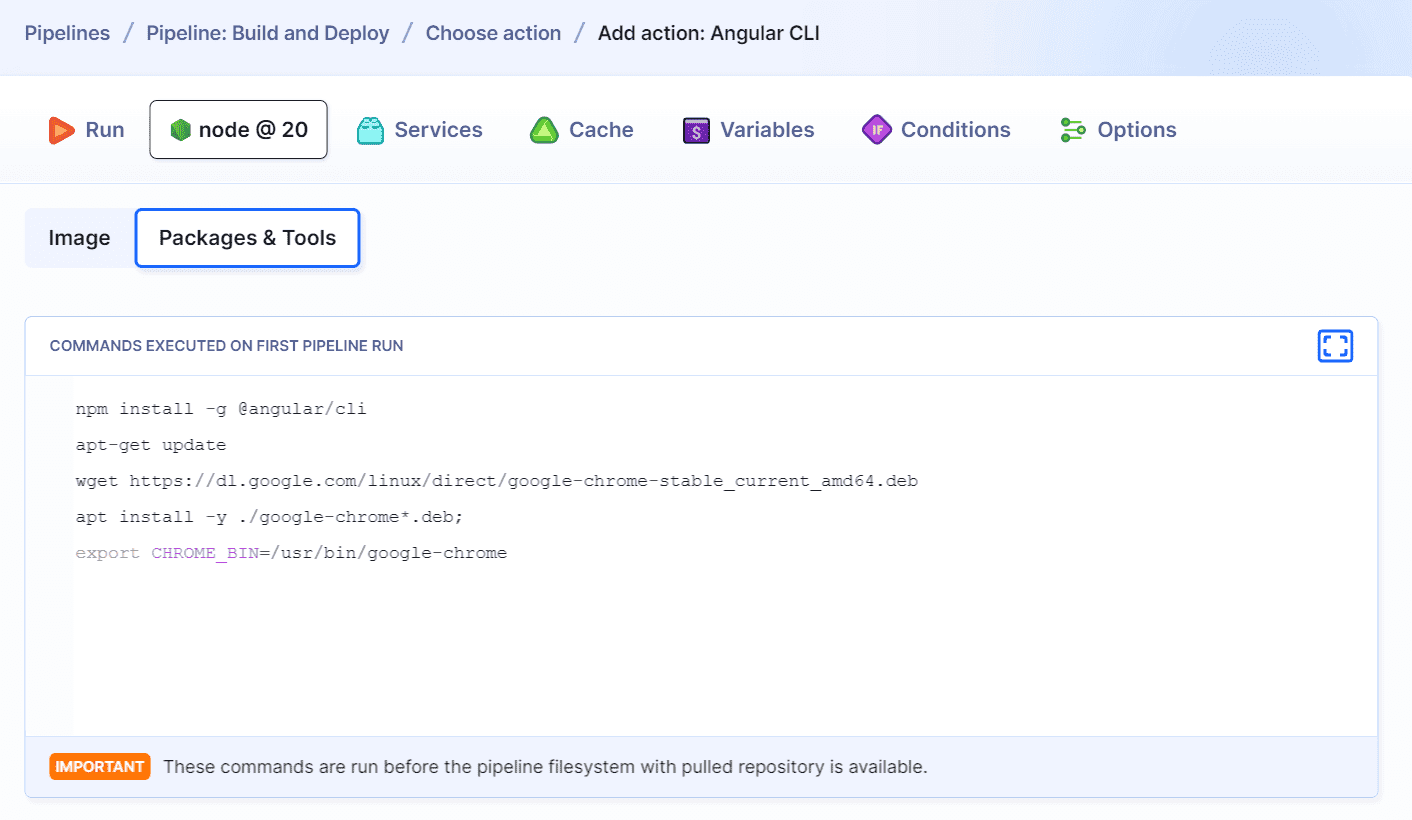Switch to the Image sub-tab
The width and height of the screenshot is (1412, 820).
pos(79,238)
